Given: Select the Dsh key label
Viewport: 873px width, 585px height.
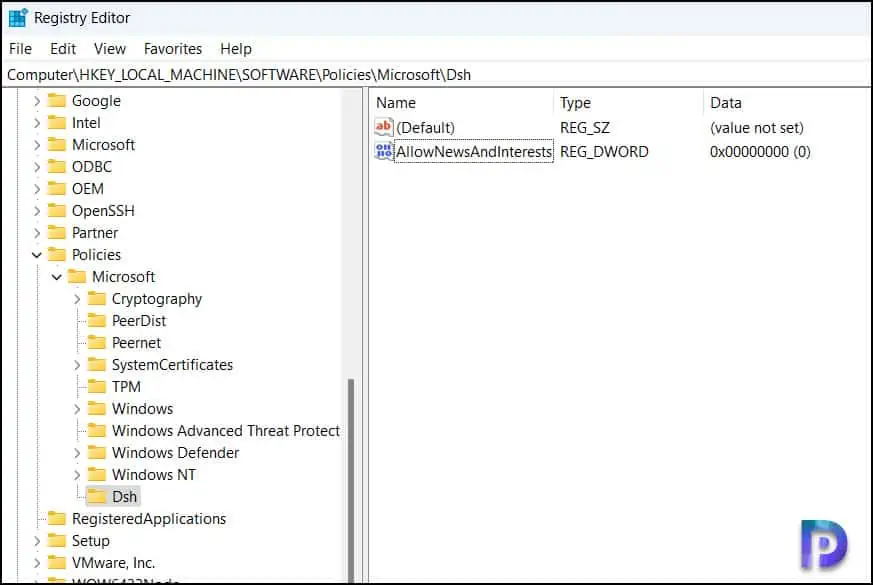Looking at the screenshot, I should click(124, 496).
